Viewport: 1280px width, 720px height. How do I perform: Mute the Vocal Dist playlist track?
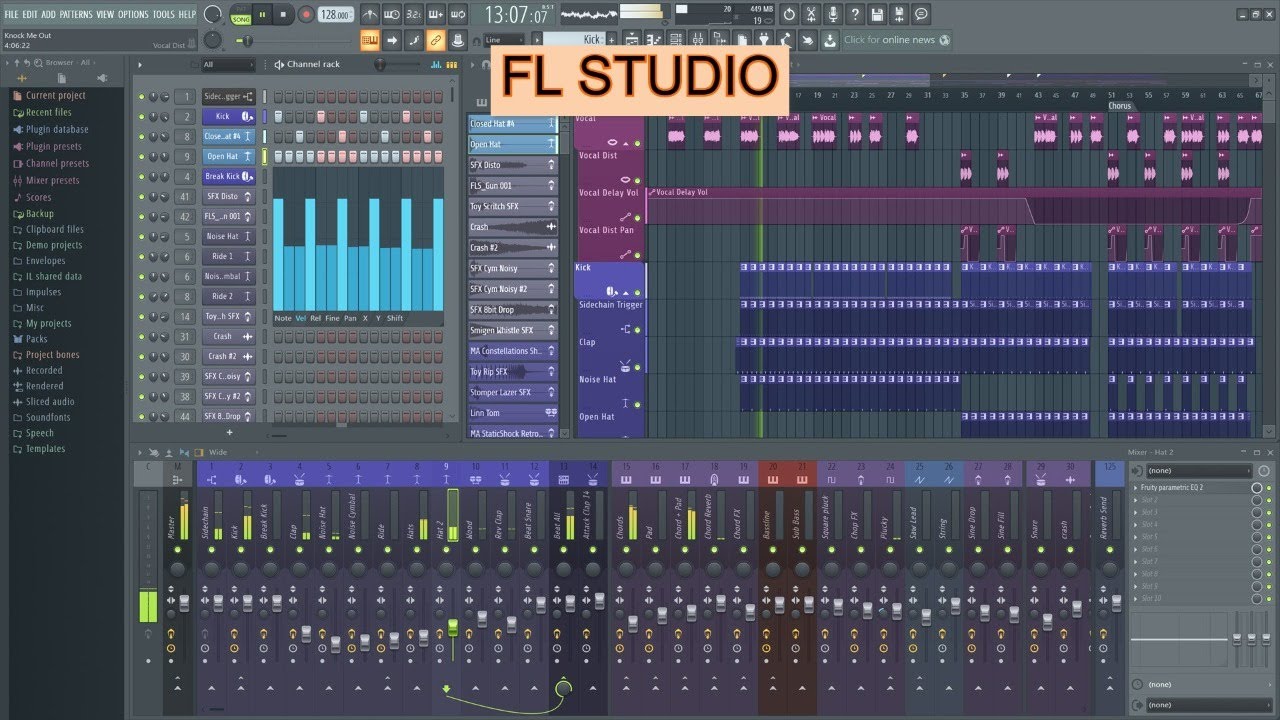(x=637, y=181)
